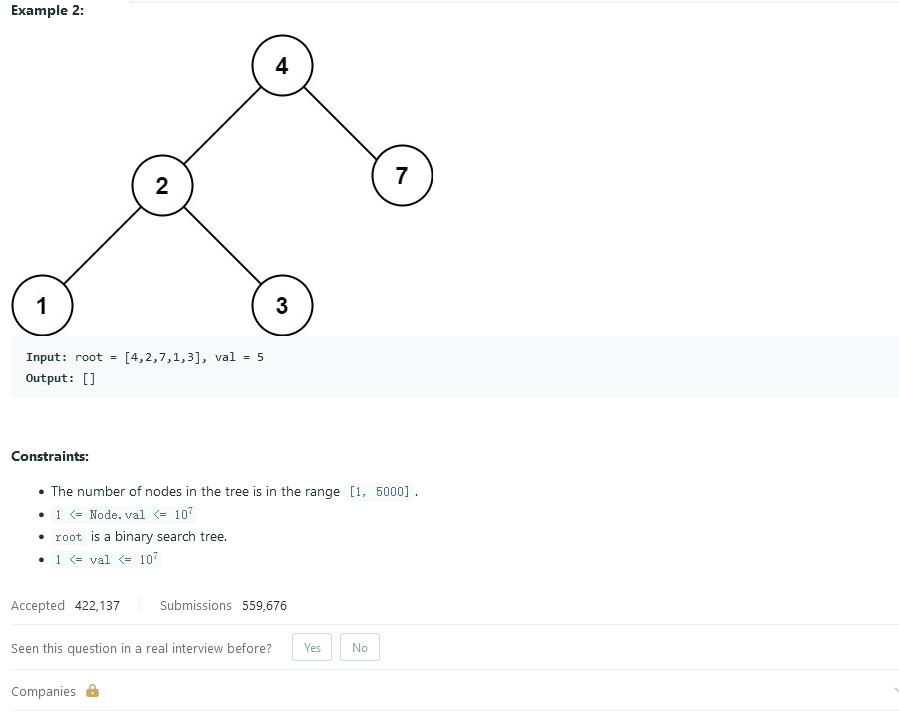The width and height of the screenshot is (899, 728).
Task: Click the Node.val constraint code snippet
Action: pos(124,514)
